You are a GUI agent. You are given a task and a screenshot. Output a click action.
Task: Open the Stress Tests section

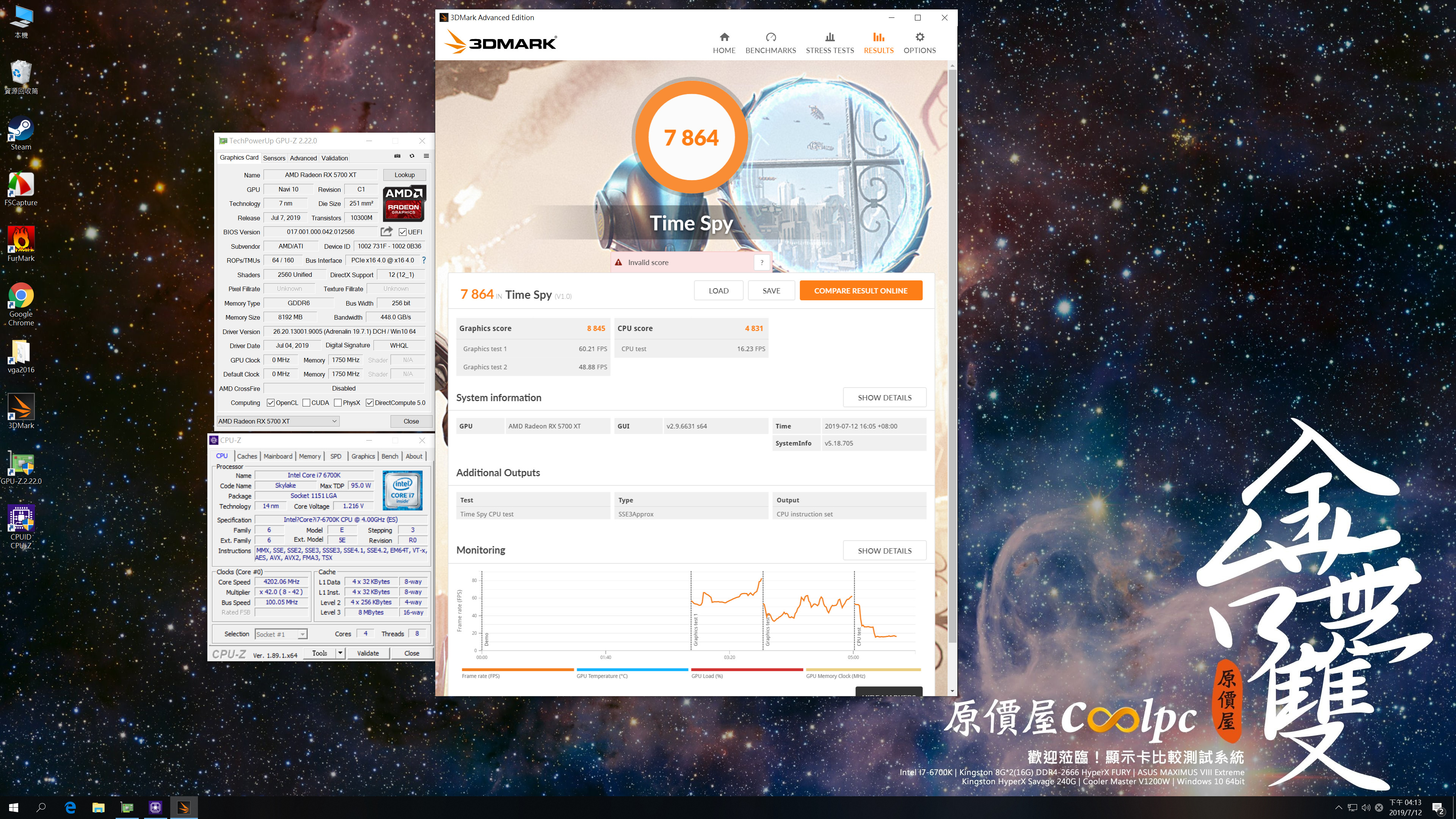click(x=829, y=43)
